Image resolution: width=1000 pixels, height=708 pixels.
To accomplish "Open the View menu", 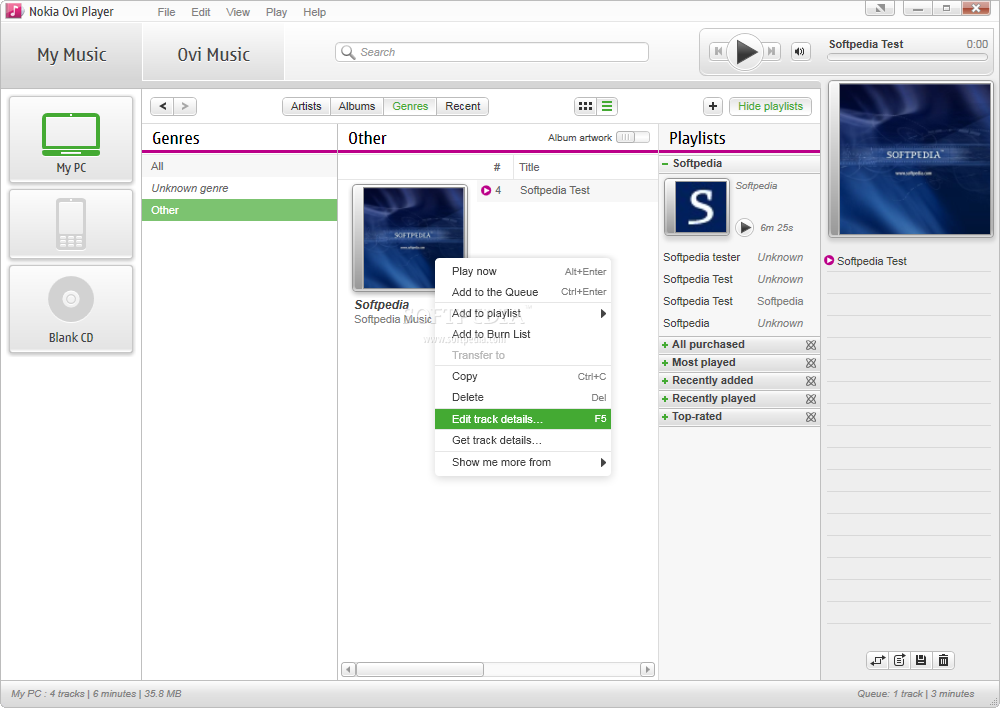I will point(238,12).
